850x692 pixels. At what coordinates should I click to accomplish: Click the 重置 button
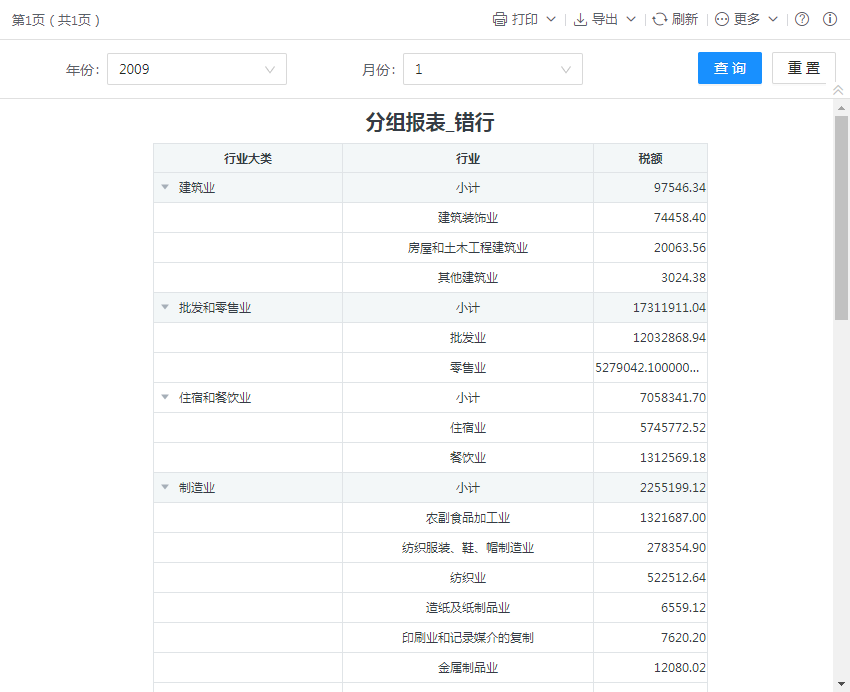click(804, 68)
